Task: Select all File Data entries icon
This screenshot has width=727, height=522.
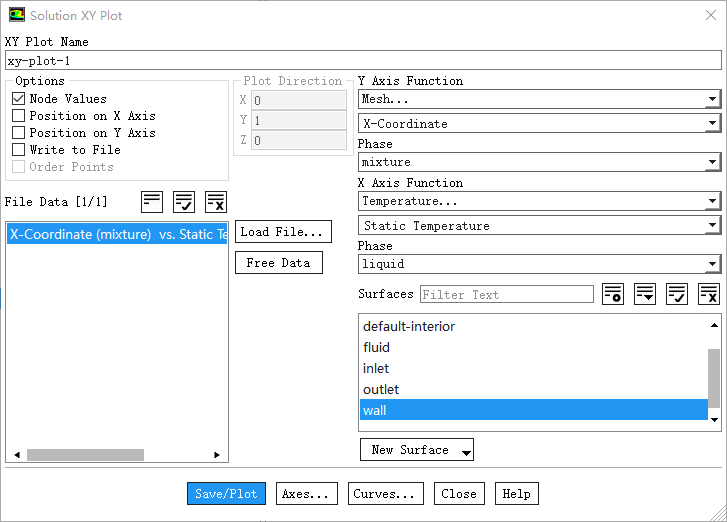Action: point(184,202)
